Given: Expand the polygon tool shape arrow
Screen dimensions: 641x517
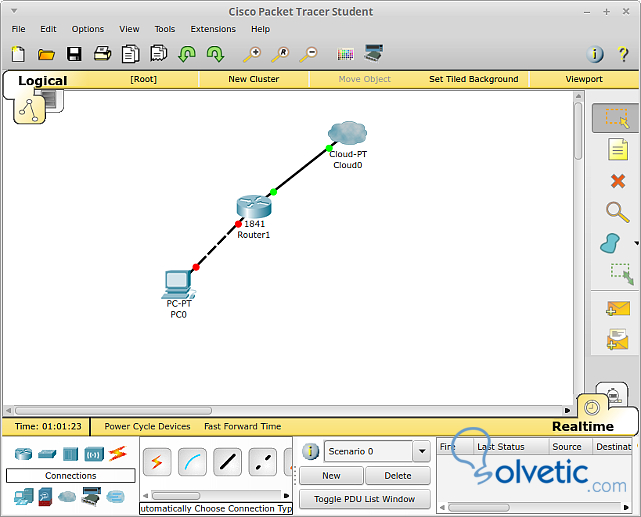Looking at the screenshot, I should [637, 243].
